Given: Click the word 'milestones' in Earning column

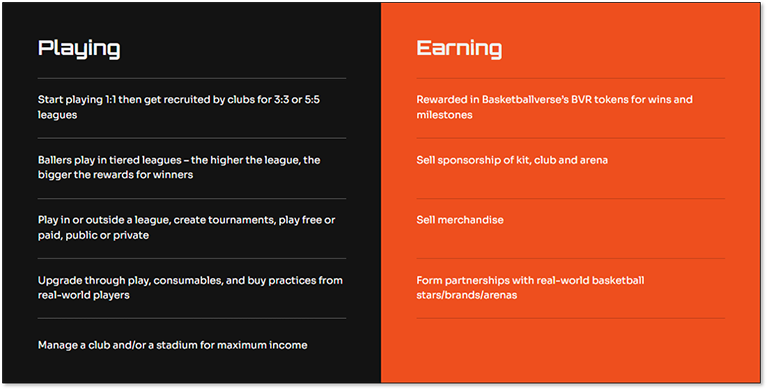Looking at the screenshot, I should (x=445, y=114).
